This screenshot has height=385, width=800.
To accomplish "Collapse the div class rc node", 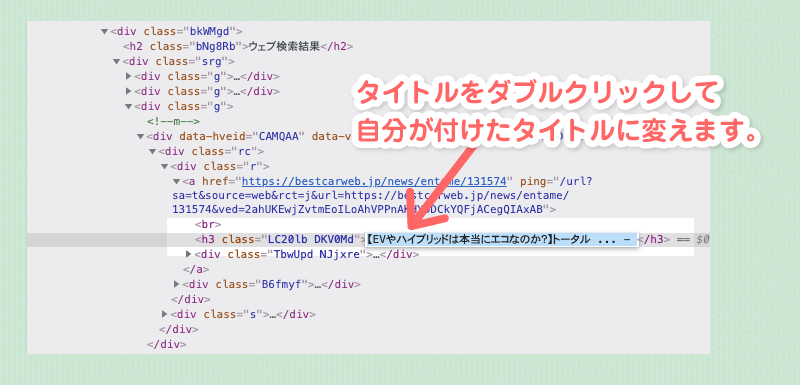I will tap(152, 151).
